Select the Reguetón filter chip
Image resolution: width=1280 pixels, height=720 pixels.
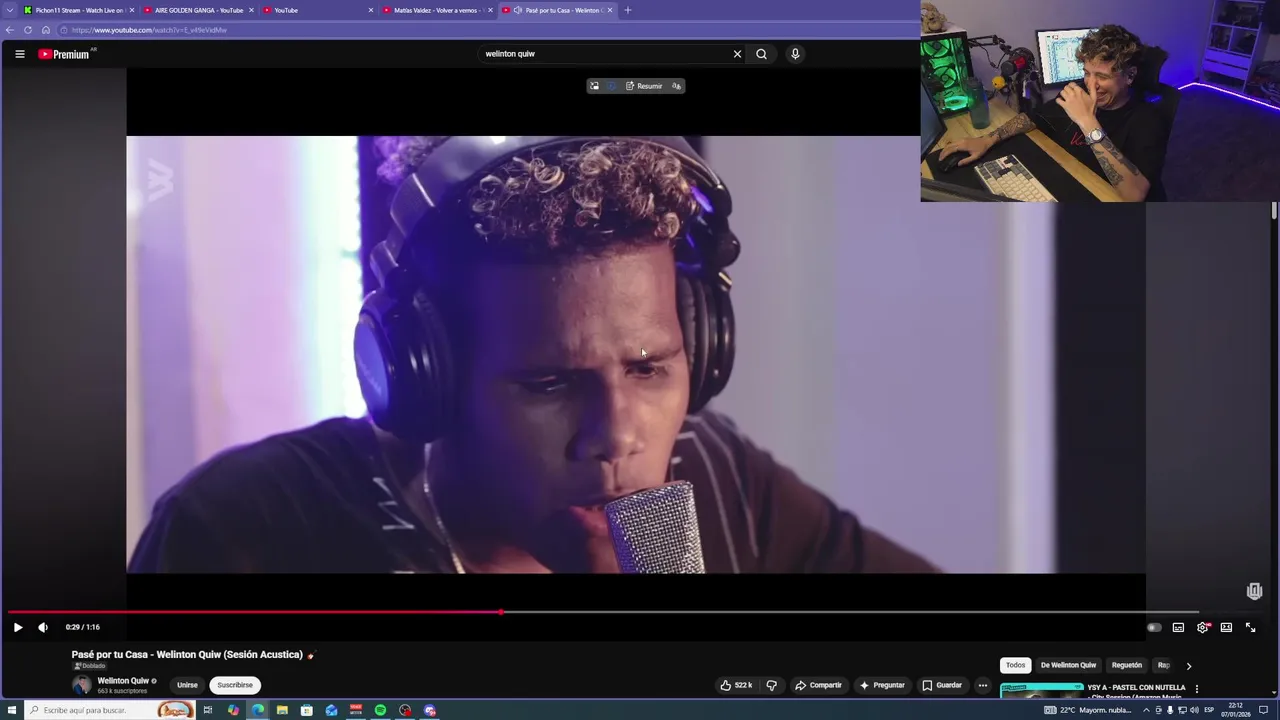1127,665
